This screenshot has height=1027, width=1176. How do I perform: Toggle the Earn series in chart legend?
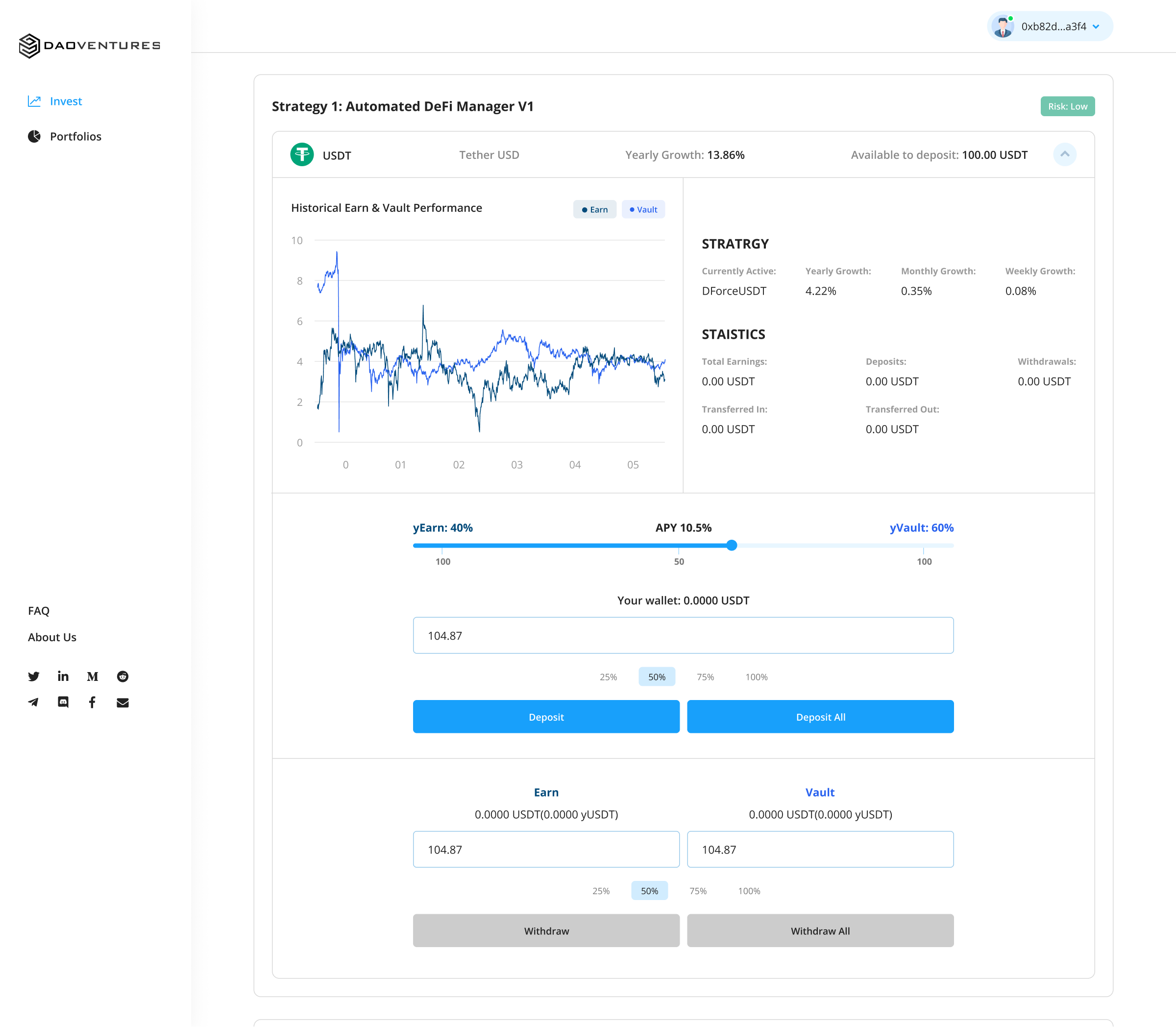point(594,210)
